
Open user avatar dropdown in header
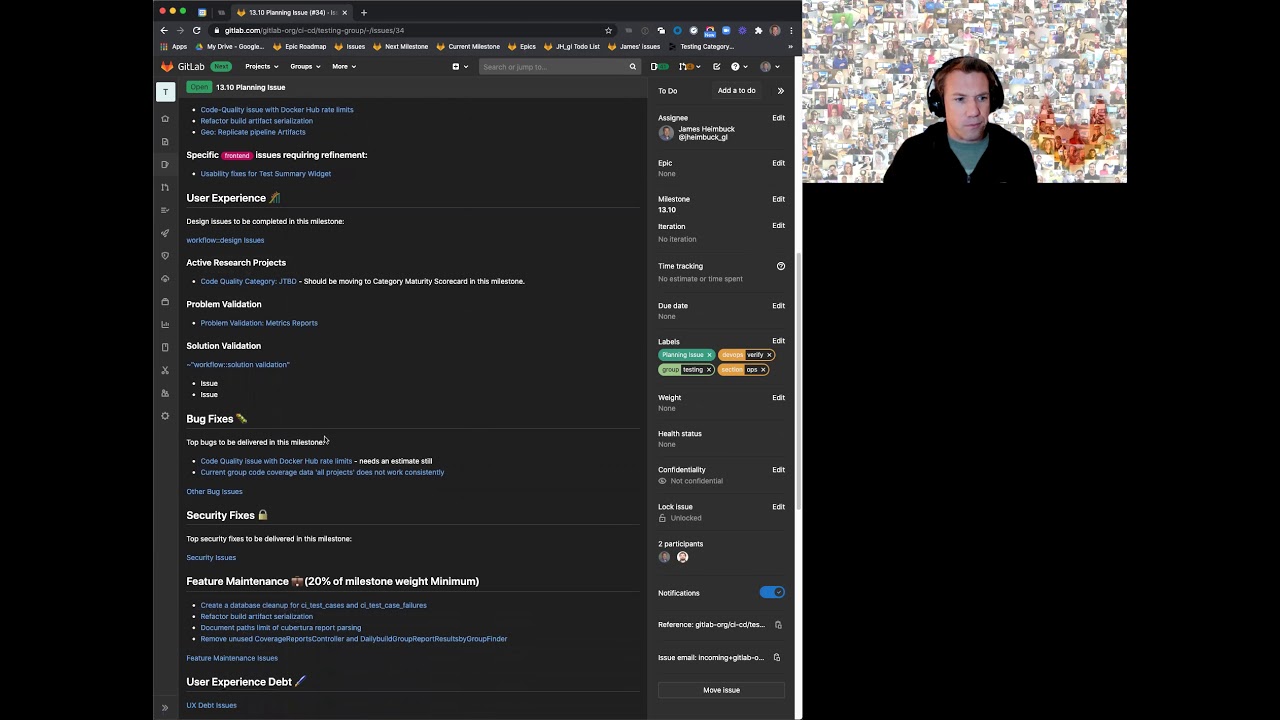[x=768, y=67]
